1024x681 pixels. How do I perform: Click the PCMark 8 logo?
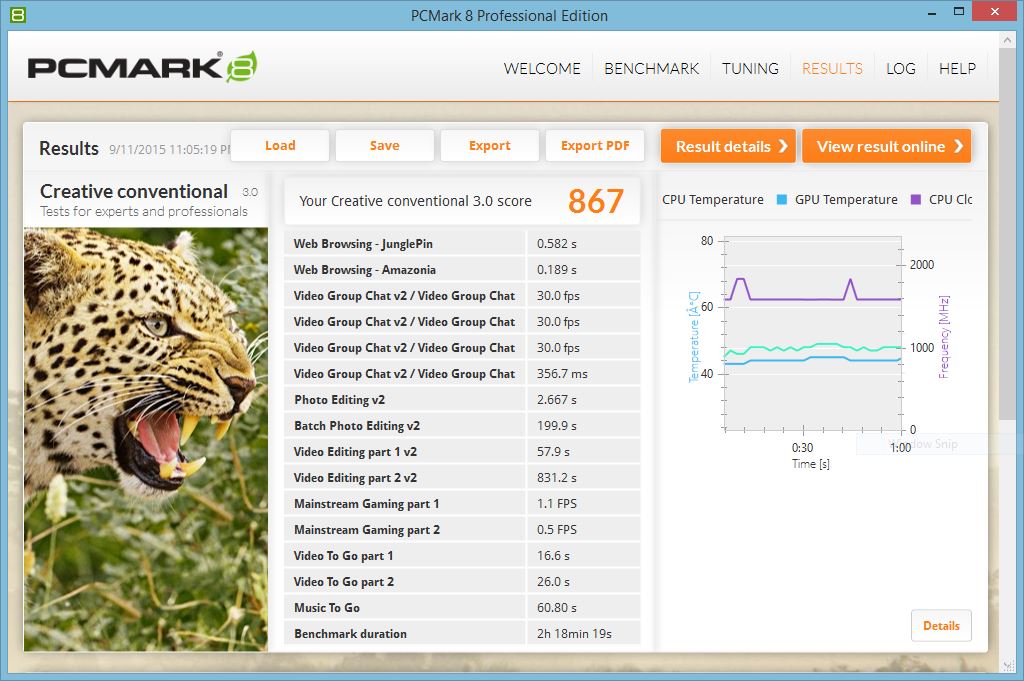(x=142, y=67)
